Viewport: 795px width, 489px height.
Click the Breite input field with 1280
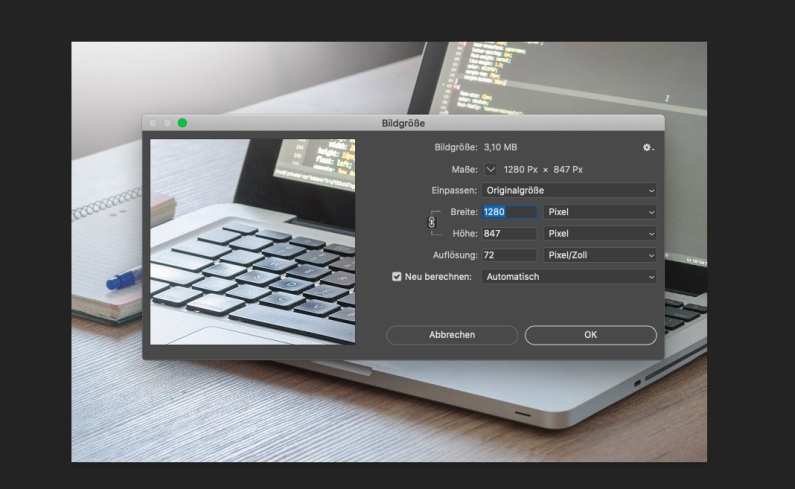509,212
